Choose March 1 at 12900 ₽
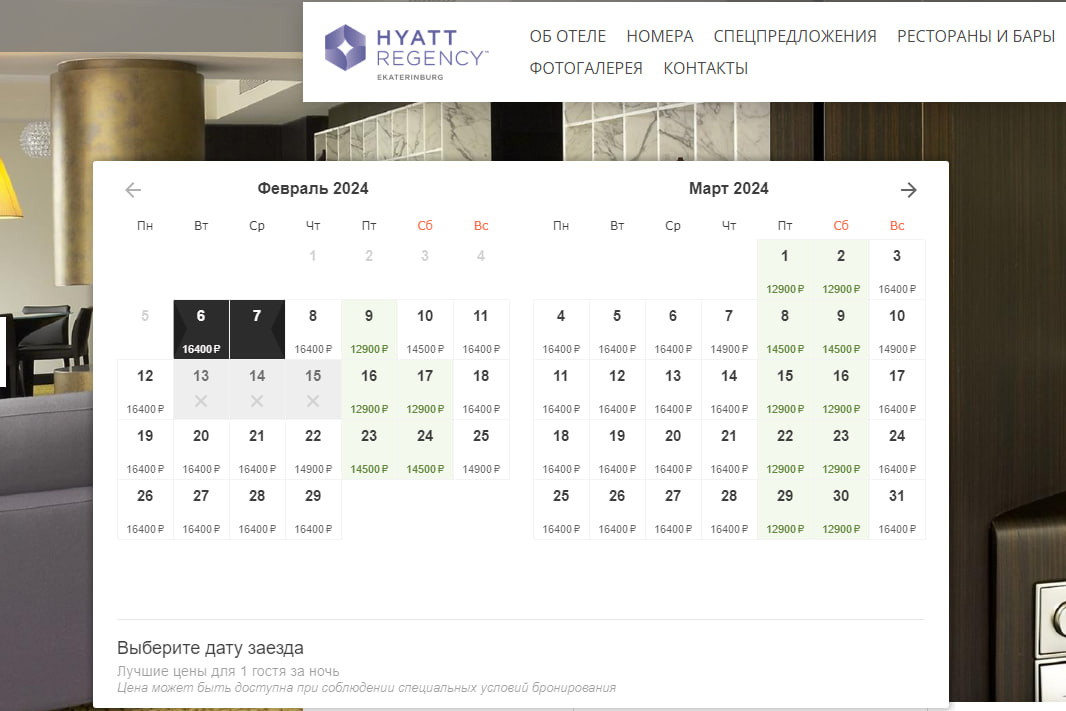Screen dimensions: 1066x711 [785, 269]
